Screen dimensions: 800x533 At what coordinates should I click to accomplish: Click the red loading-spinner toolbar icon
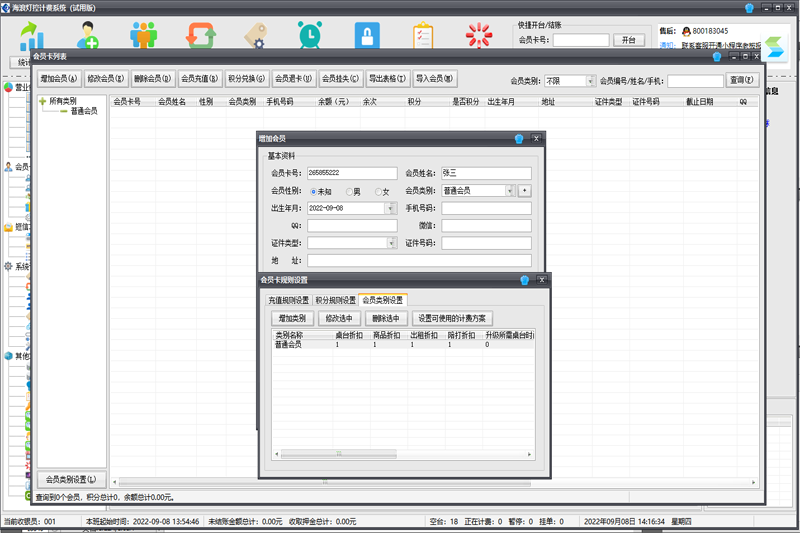479,36
